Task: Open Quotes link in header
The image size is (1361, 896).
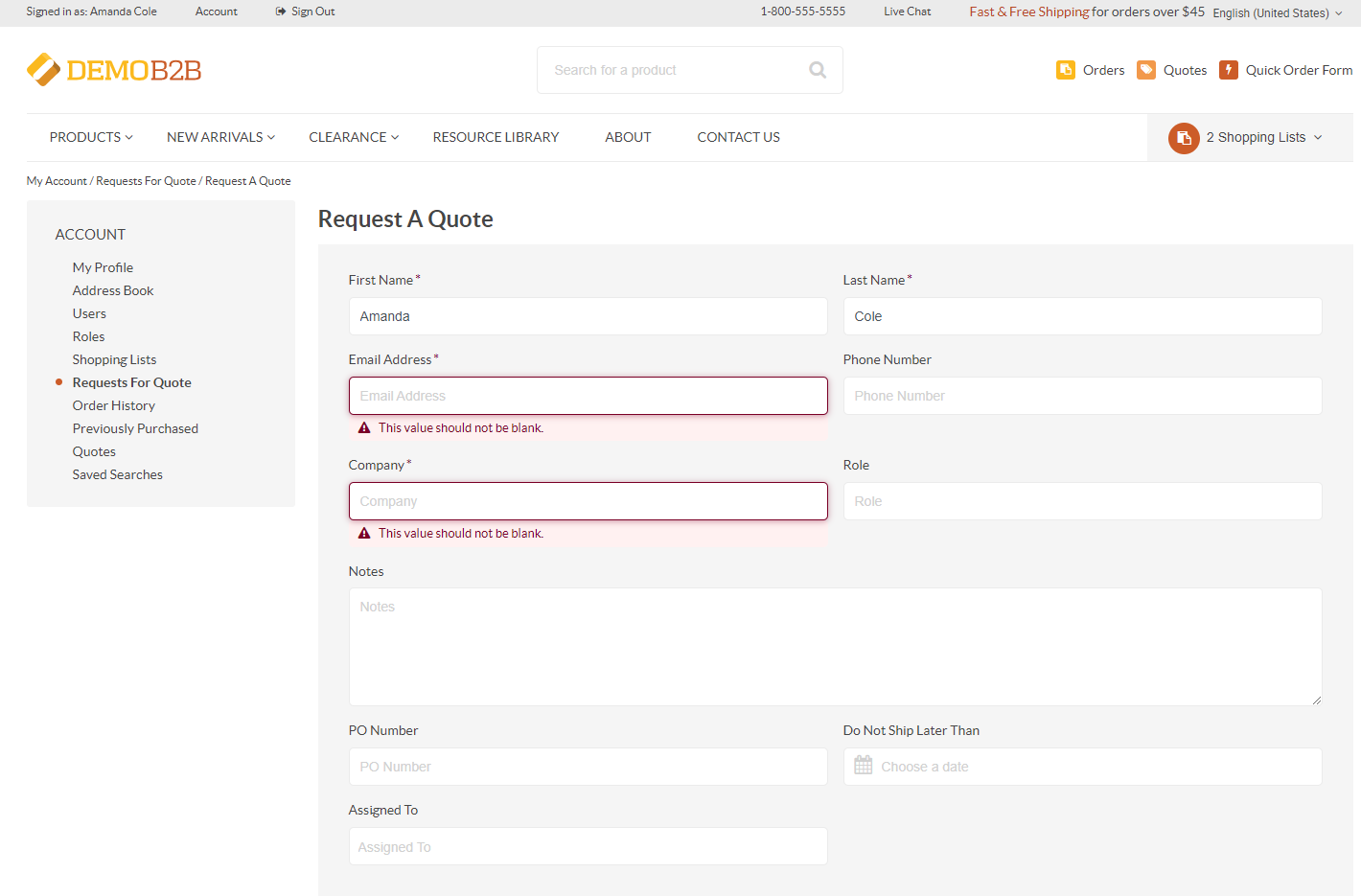Action: [x=1185, y=70]
